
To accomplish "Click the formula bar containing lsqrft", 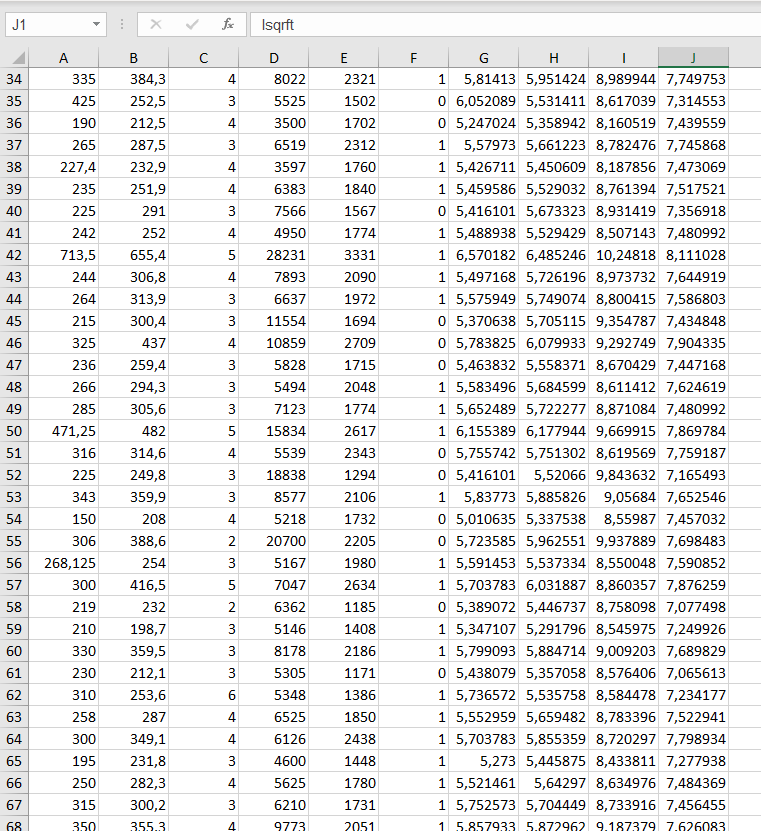I will [x=506, y=24].
